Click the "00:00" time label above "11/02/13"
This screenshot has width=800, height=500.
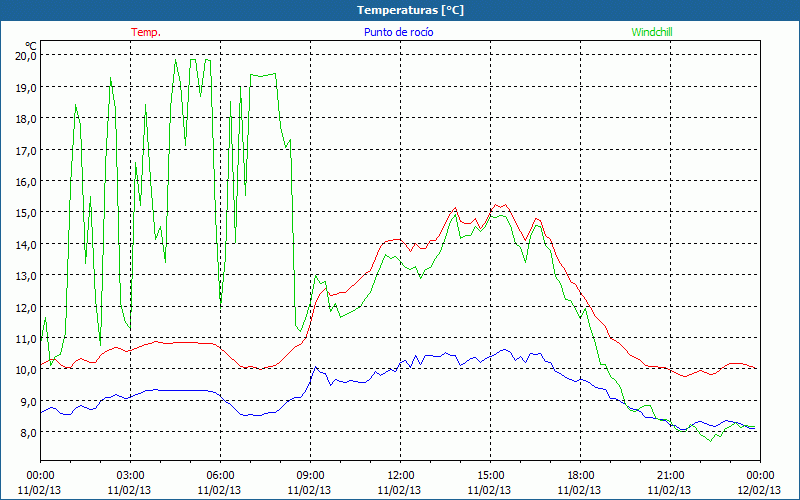(x=40, y=476)
